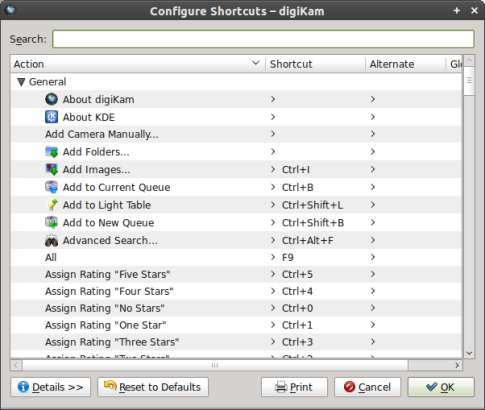485x410 pixels.
Task: Click the About digiKam globe icon
Action: [x=51, y=99]
